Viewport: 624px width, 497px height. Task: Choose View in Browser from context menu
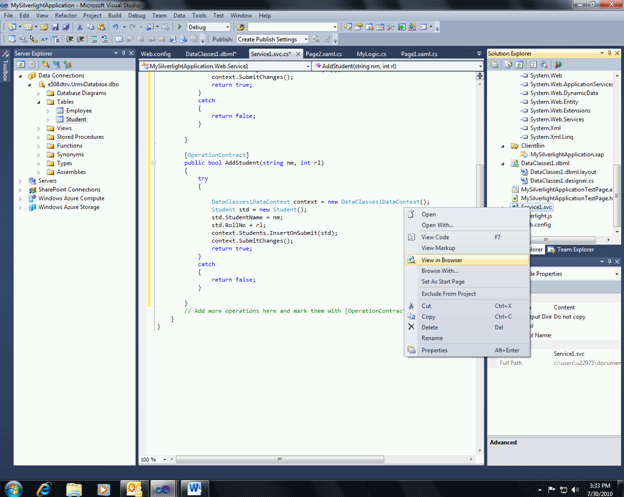pyautogui.click(x=441, y=260)
